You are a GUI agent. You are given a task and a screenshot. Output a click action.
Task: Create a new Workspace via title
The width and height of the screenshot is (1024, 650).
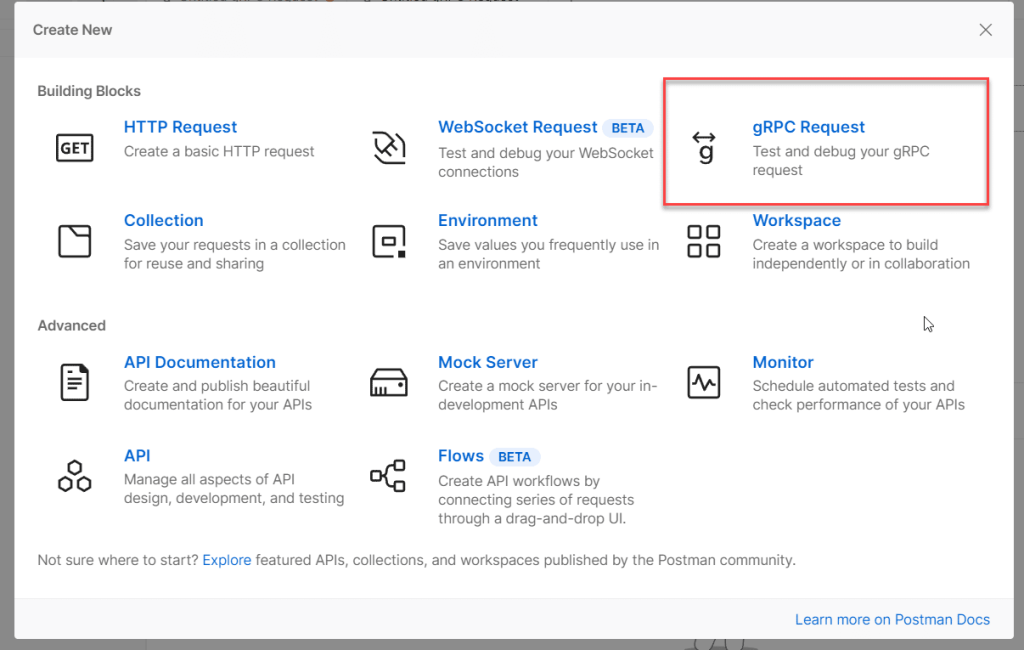point(796,220)
